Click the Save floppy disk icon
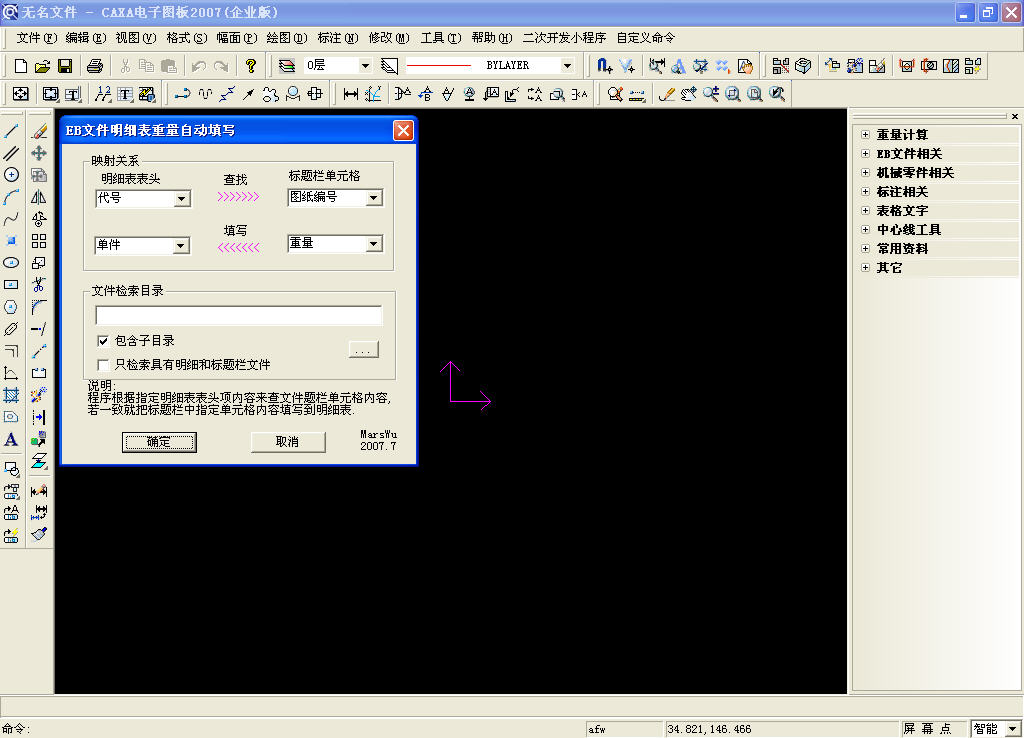This screenshot has width=1024, height=738. [x=65, y=65]
